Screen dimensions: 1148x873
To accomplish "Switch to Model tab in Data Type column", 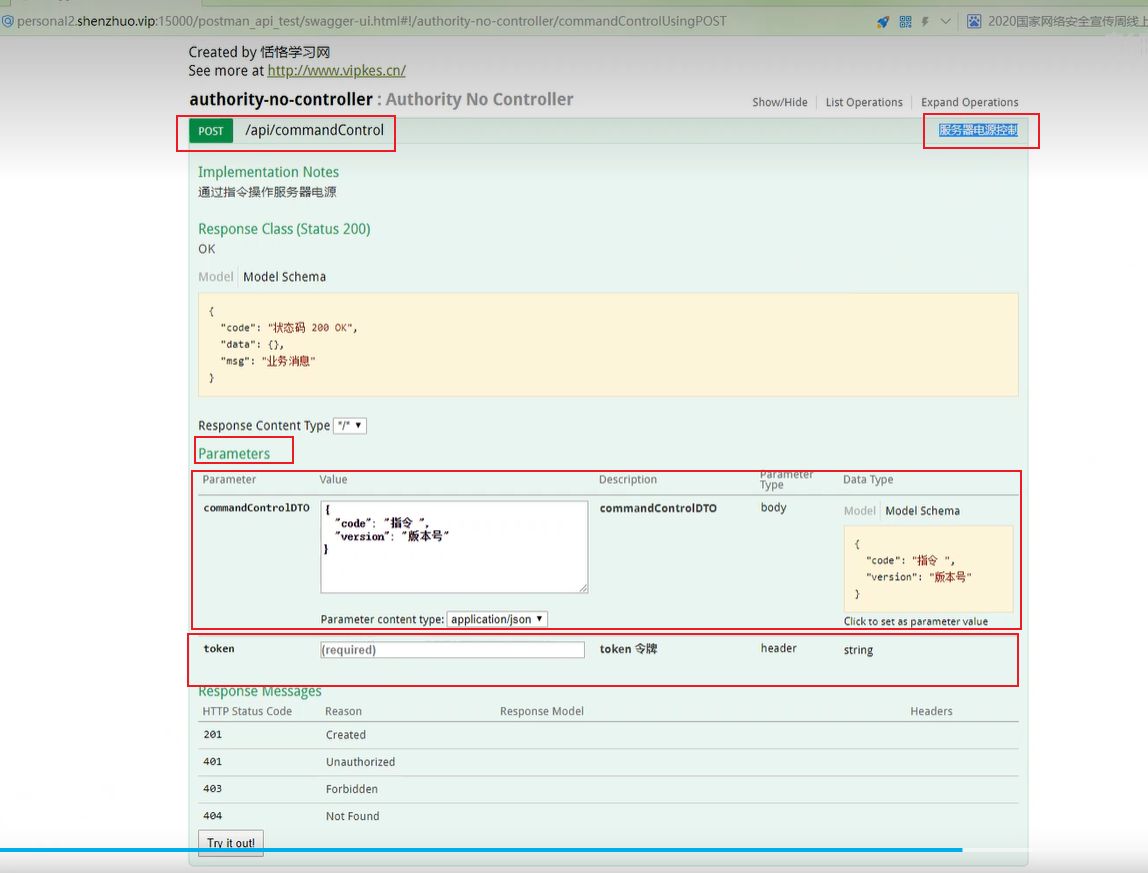I will (x=859, y=511).
